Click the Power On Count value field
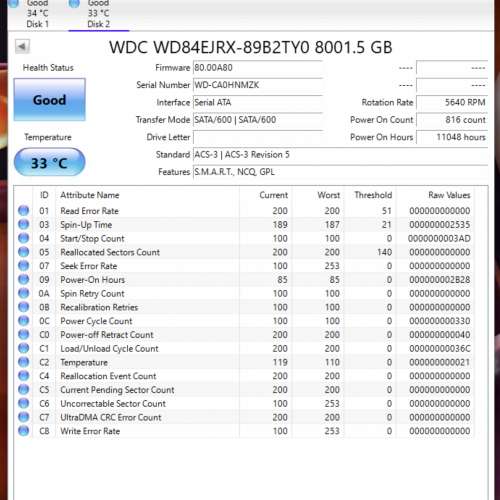 [452, 120]
